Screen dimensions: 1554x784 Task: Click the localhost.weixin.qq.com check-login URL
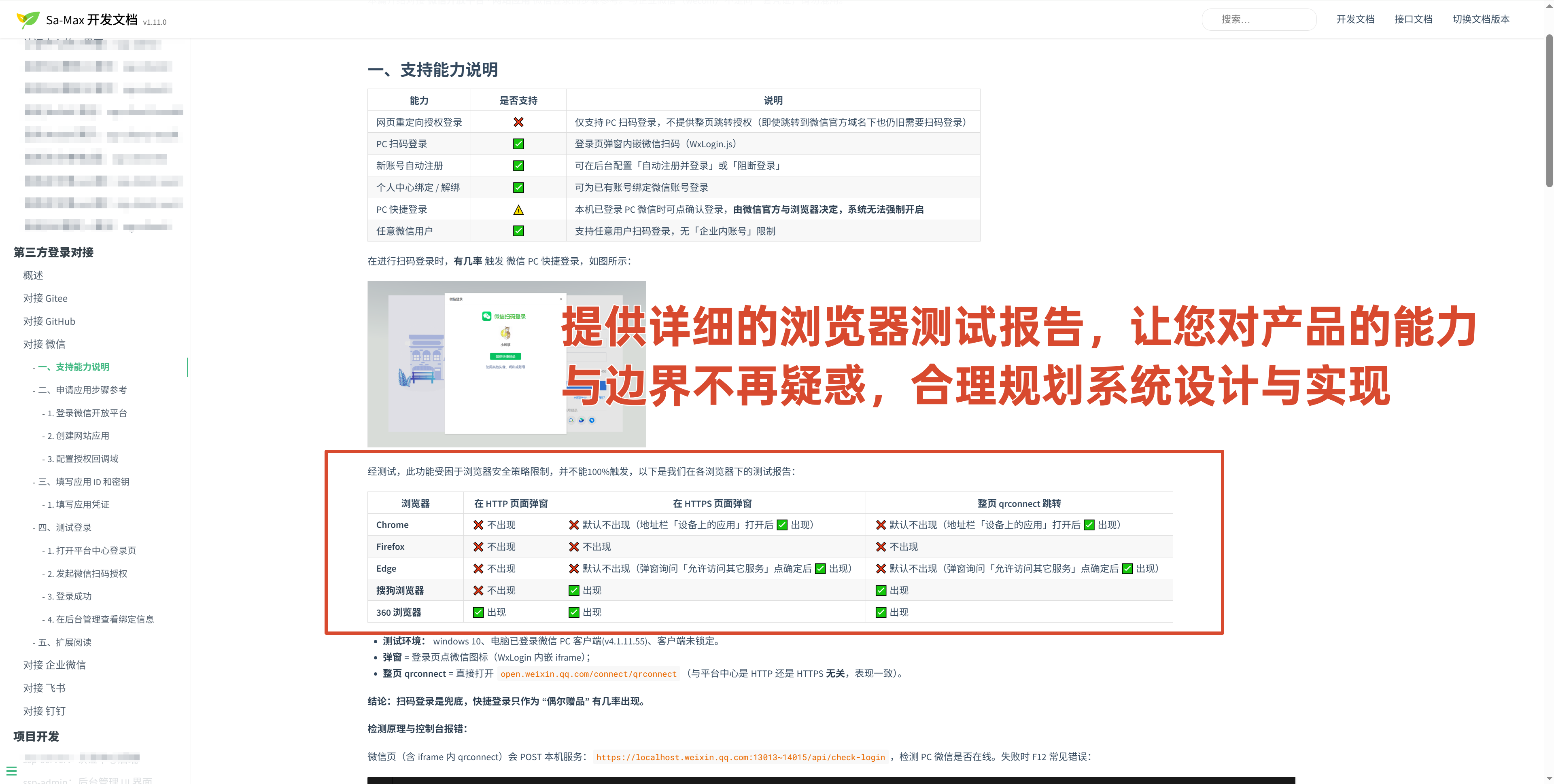click(740, 757)
